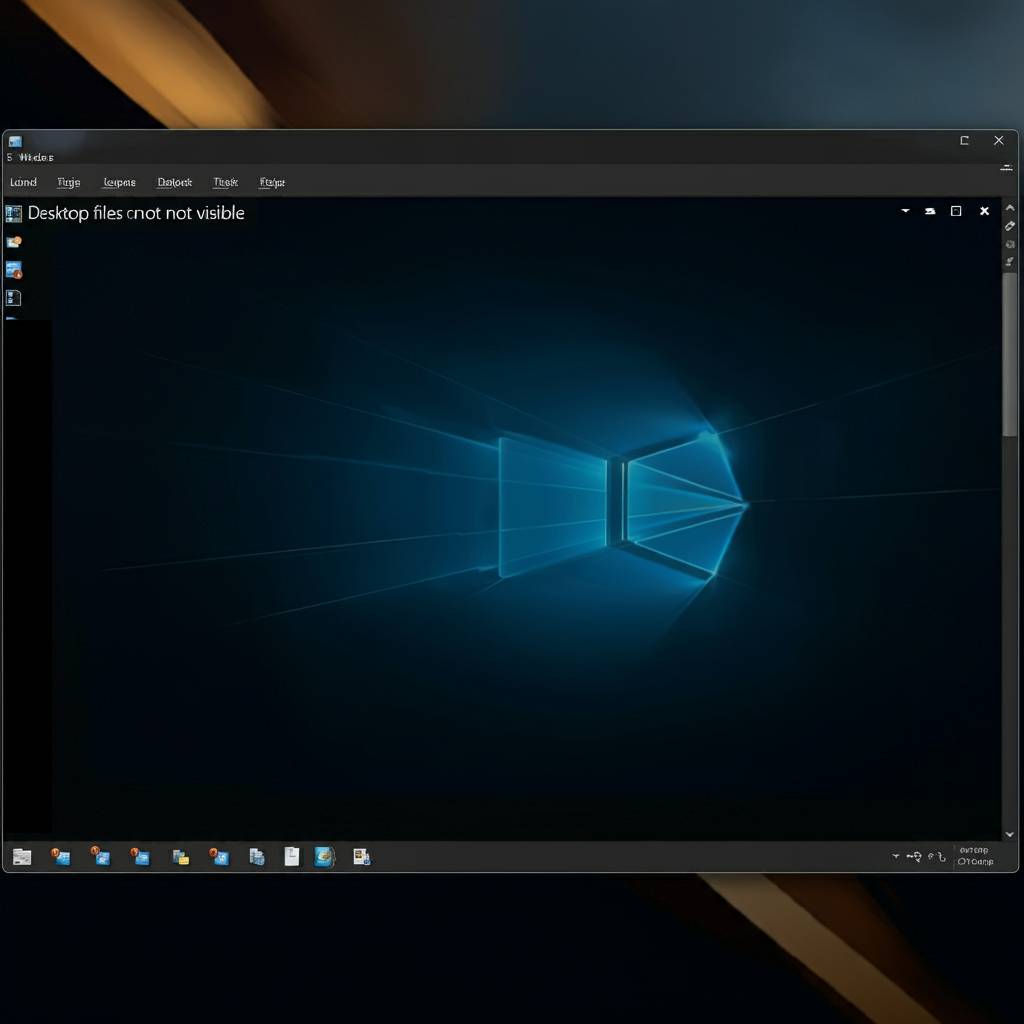Launch the blue globe picture taskbar icon
This screenshot has height=1024, width=1024.
pos(325,856)
